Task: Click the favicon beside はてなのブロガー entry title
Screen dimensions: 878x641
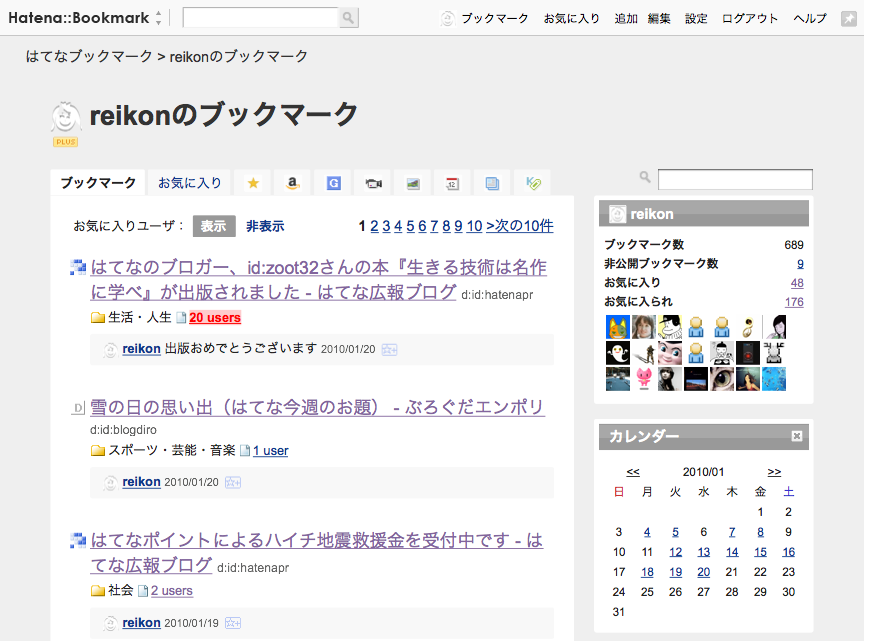Action: (78, 268)
